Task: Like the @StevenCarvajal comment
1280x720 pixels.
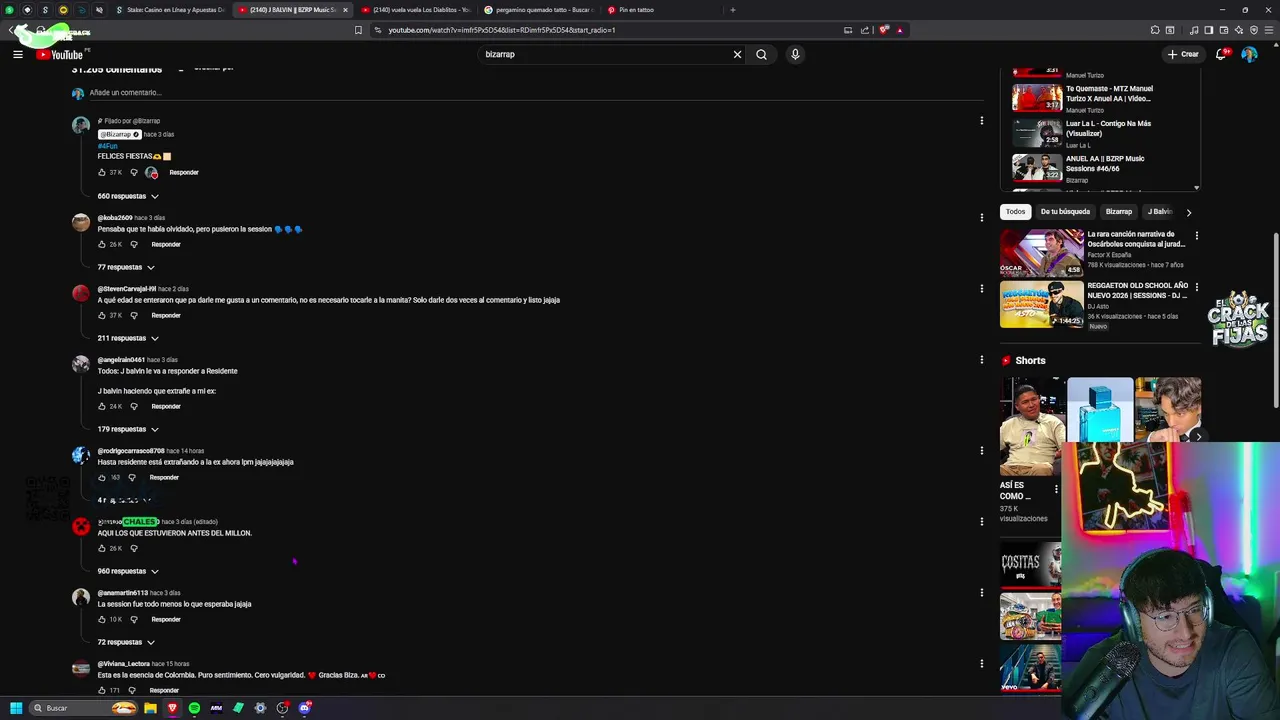Action: coord(101,315)
